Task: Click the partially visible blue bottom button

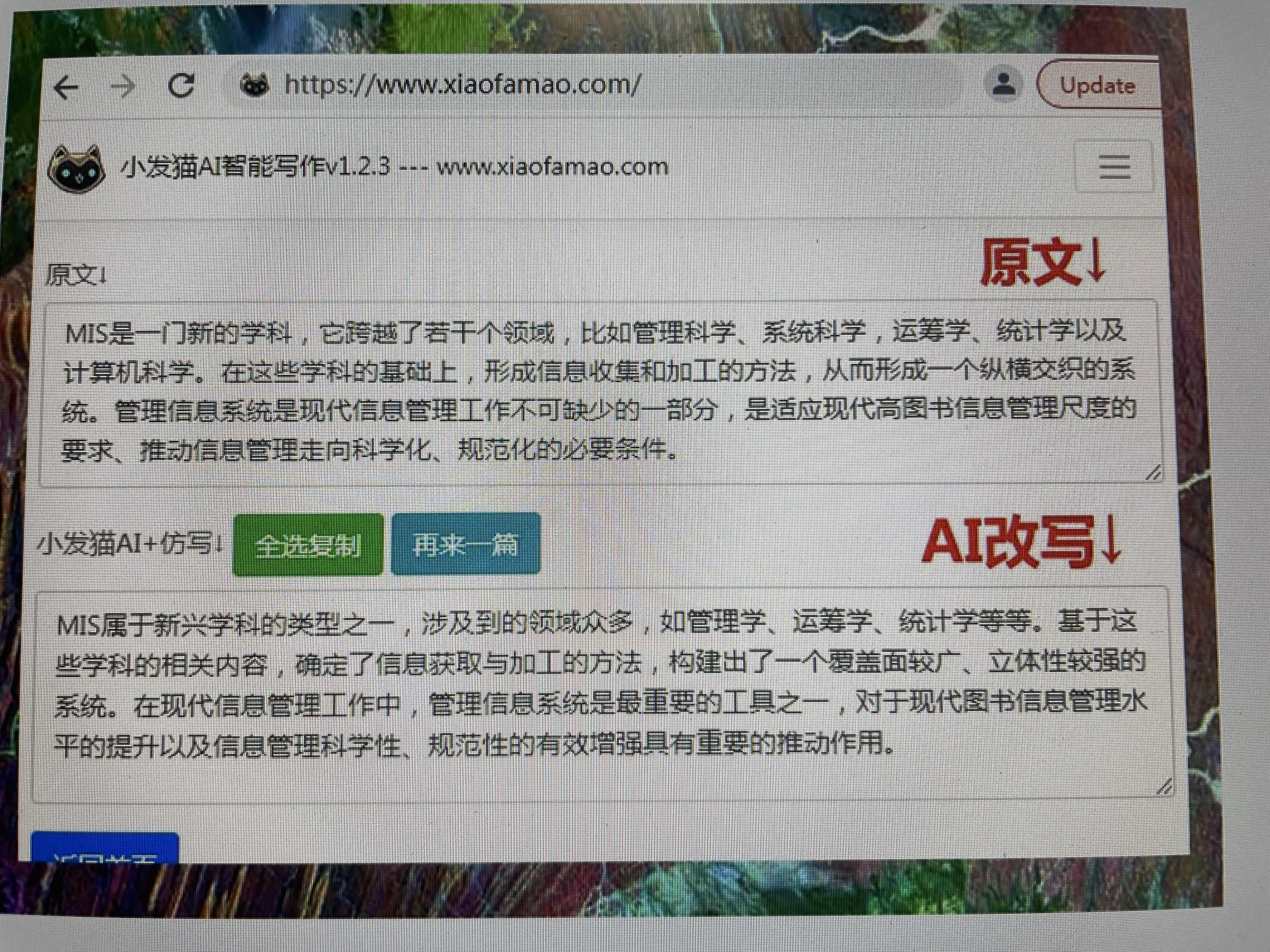Action: pos(105,847)
